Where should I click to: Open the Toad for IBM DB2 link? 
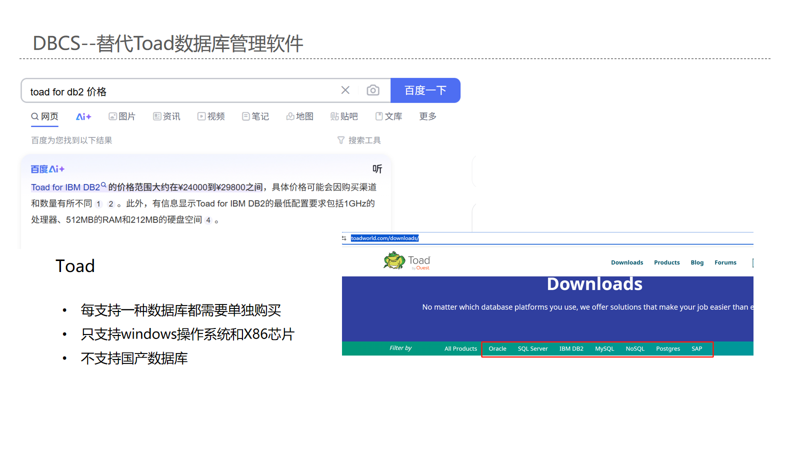click(x=68, y=187)
